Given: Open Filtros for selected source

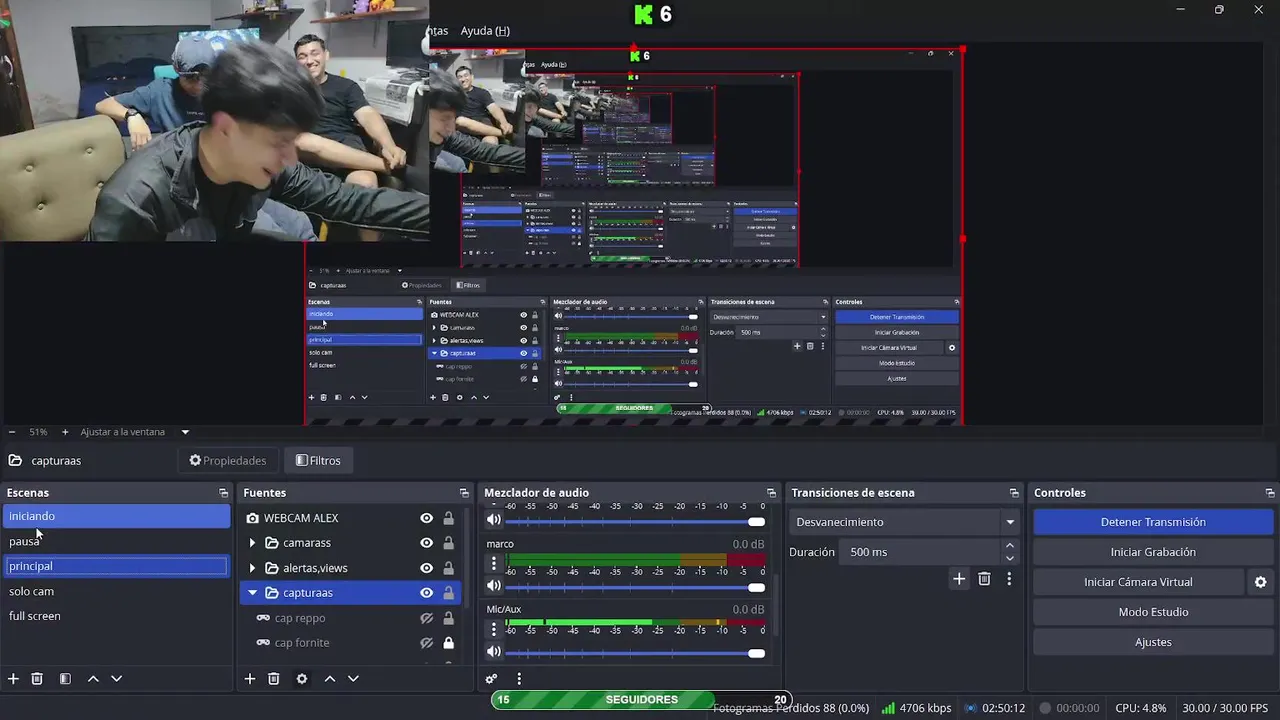Looking at the screenshot, I should 318,461.
